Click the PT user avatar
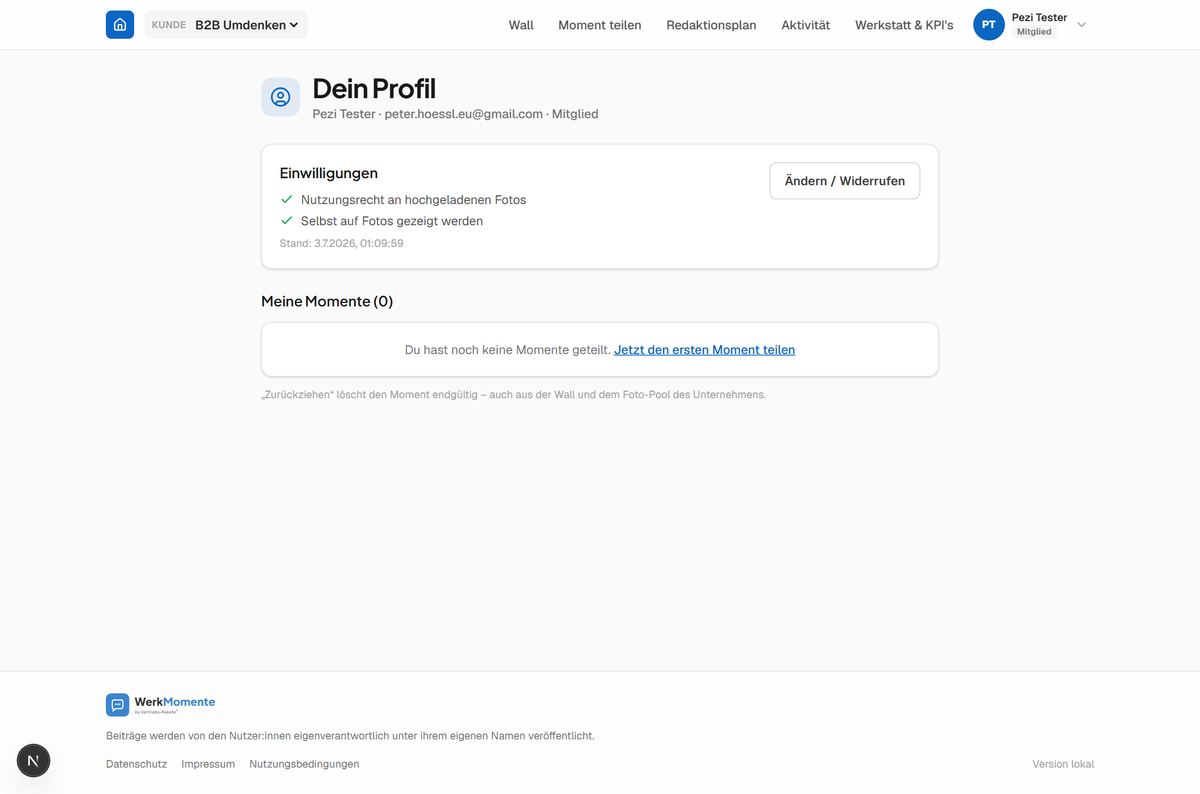Screen dimensions: 1200x794 pyautogui.click(x=989, y=25)
